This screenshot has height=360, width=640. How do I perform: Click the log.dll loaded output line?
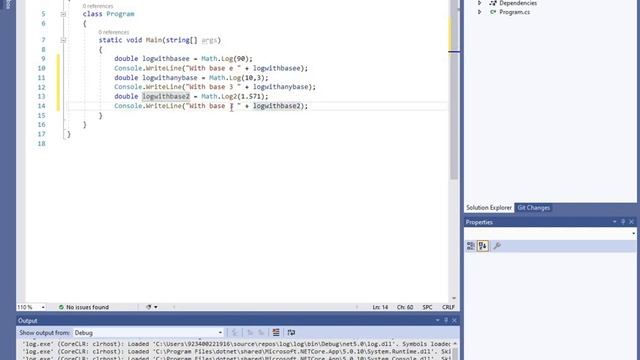click(236, 344)
